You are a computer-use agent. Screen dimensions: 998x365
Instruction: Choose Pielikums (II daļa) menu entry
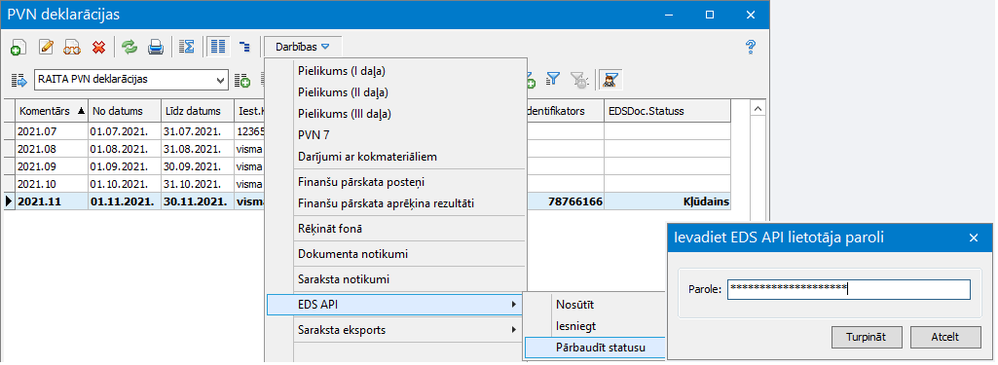coord(343,92)
